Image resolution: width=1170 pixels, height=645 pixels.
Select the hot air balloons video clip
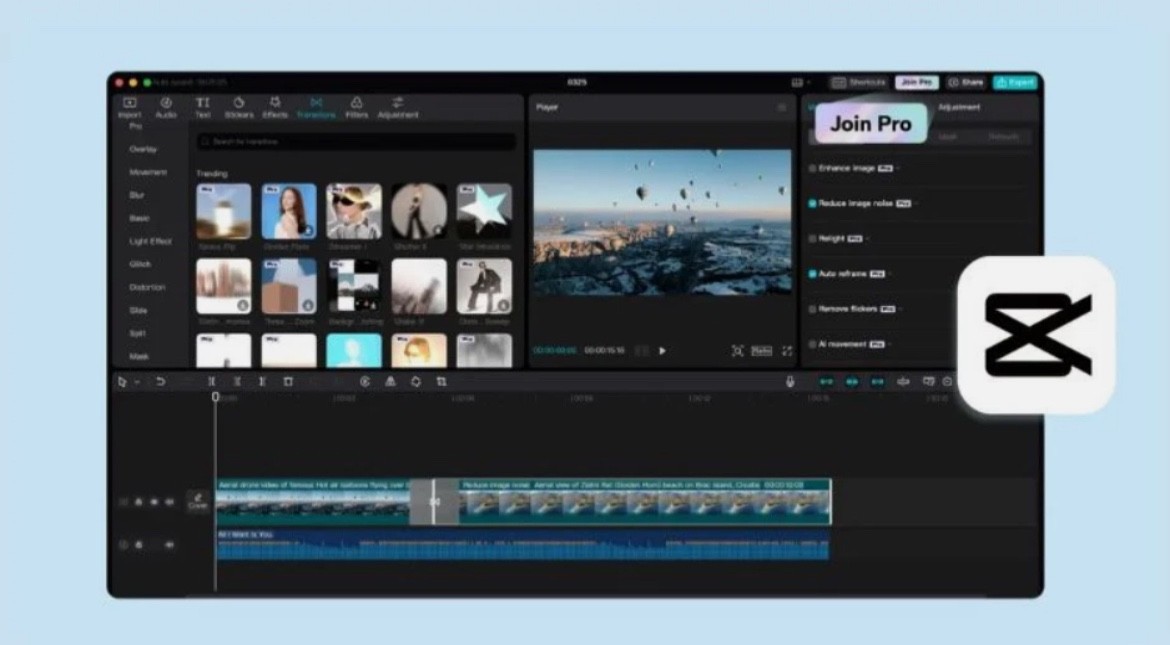point(313,501)
